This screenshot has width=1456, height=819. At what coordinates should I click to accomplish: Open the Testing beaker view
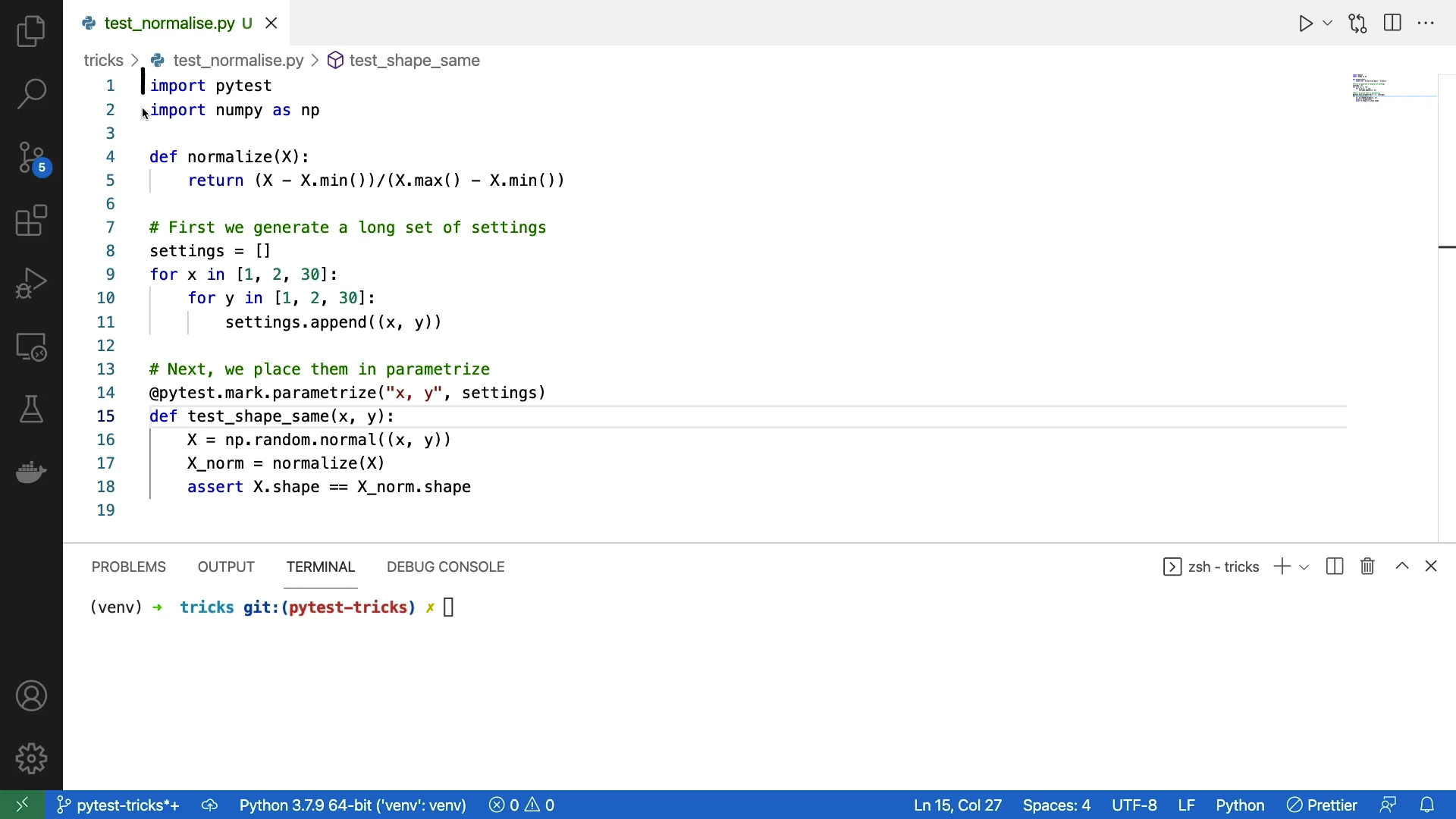tap(31, 410)
